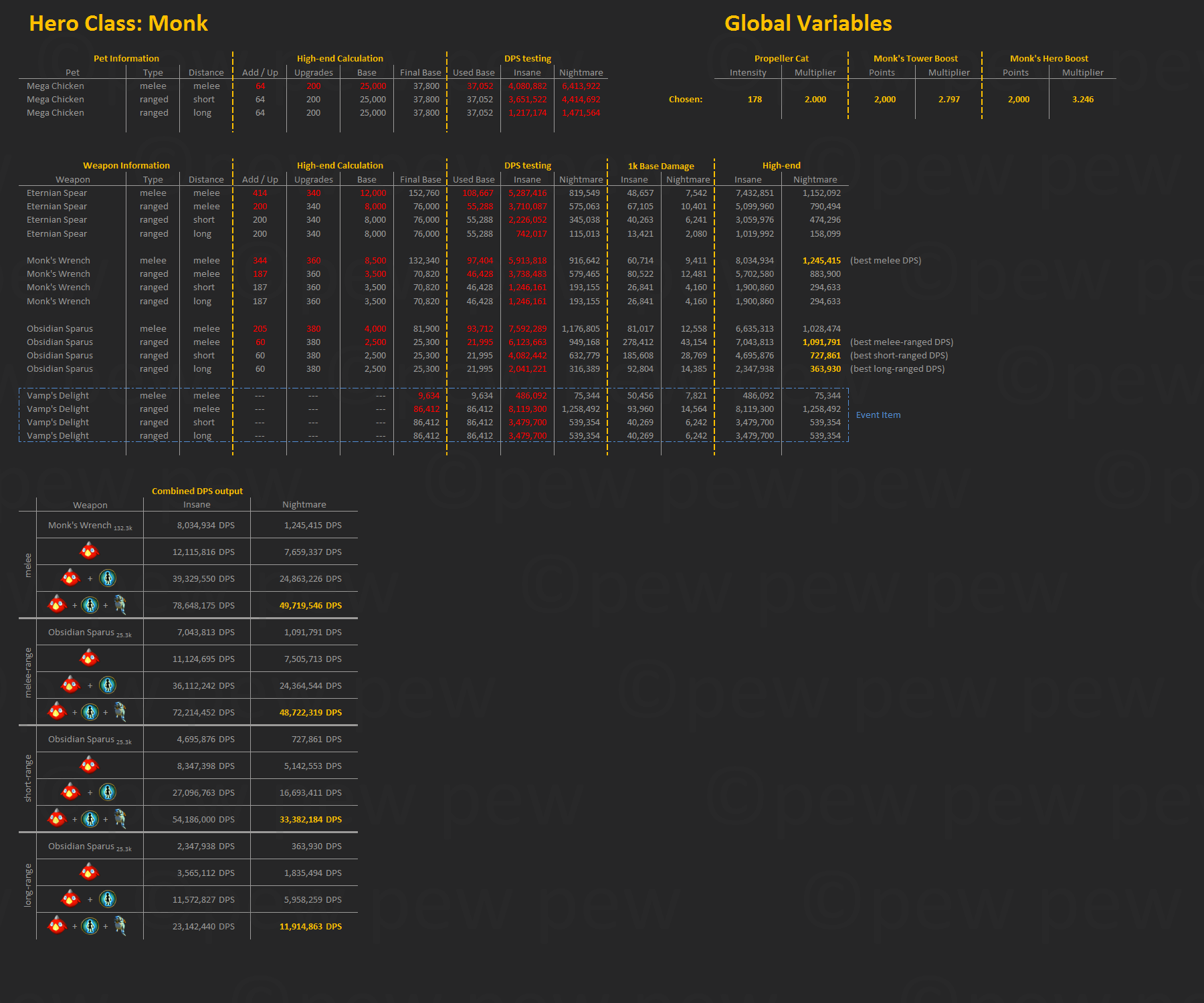Click Propeller Cat icon in 78,648,175 DPS row
This screenshot has width=1204, height=1003.
tap(120, 604)
